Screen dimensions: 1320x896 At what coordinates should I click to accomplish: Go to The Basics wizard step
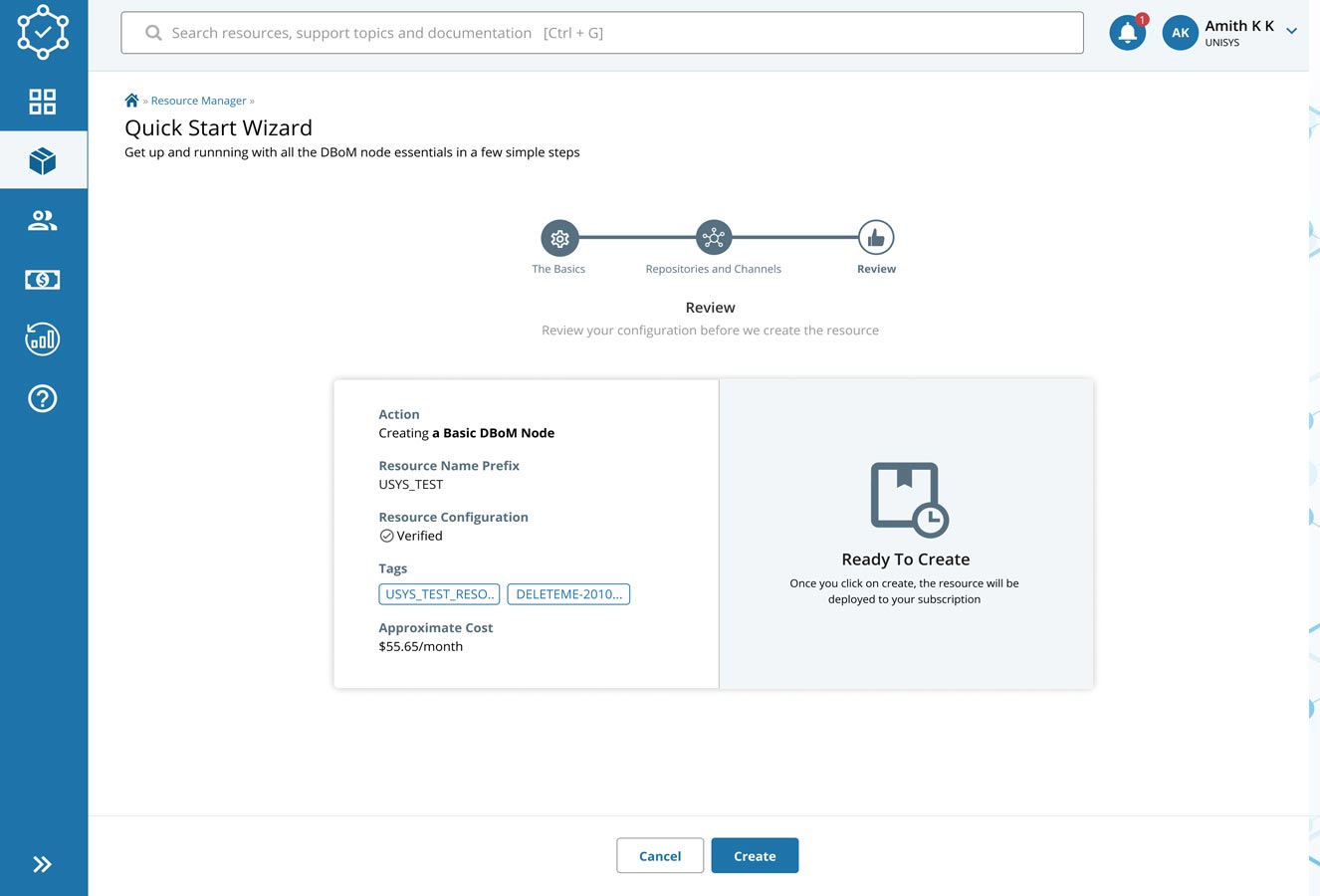point(559,239)
